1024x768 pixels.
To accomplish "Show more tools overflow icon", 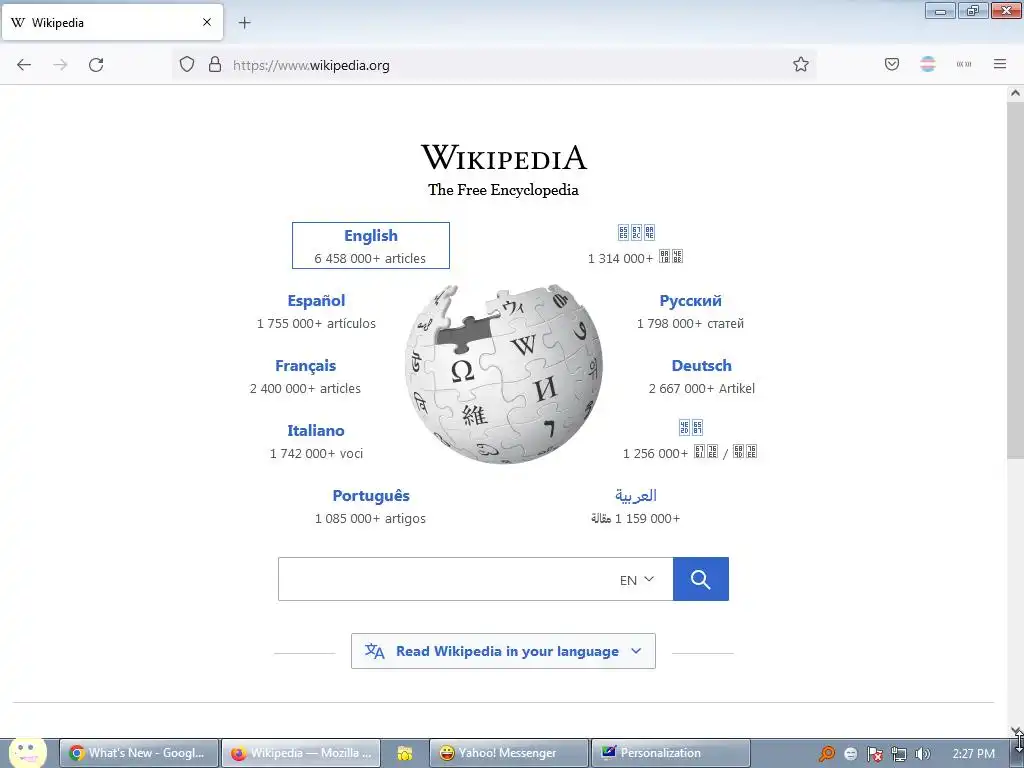I will [964, 64].
